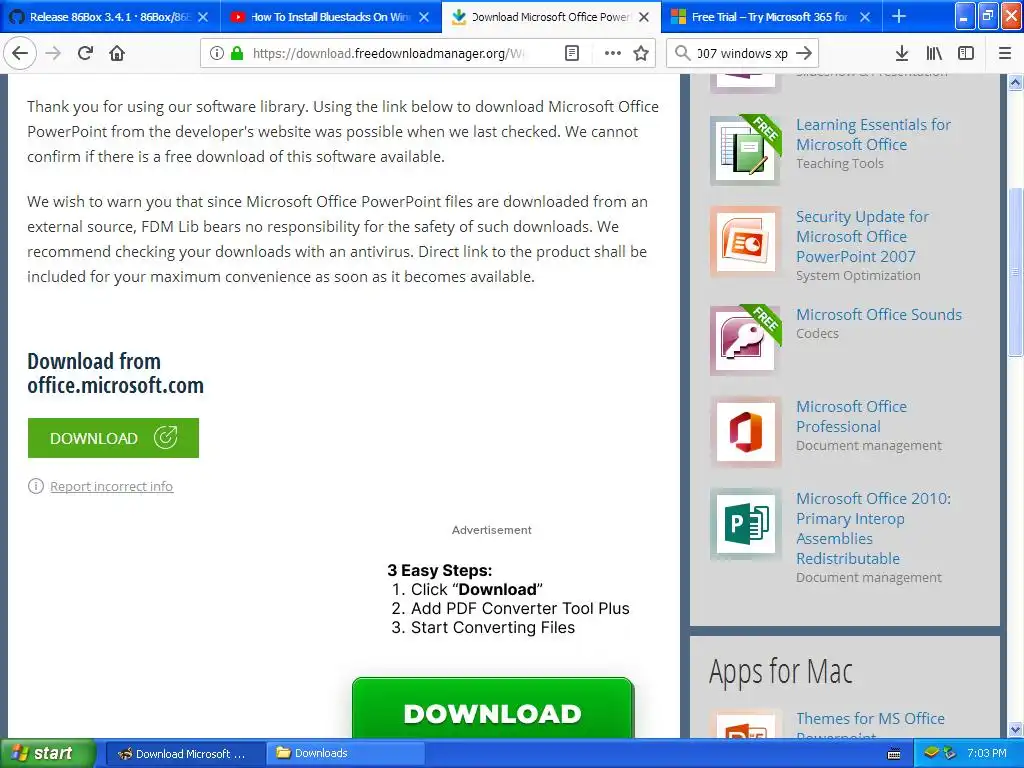Click the page scrollbar down arrow
1024x768 pixels.
click(1016, 729)
